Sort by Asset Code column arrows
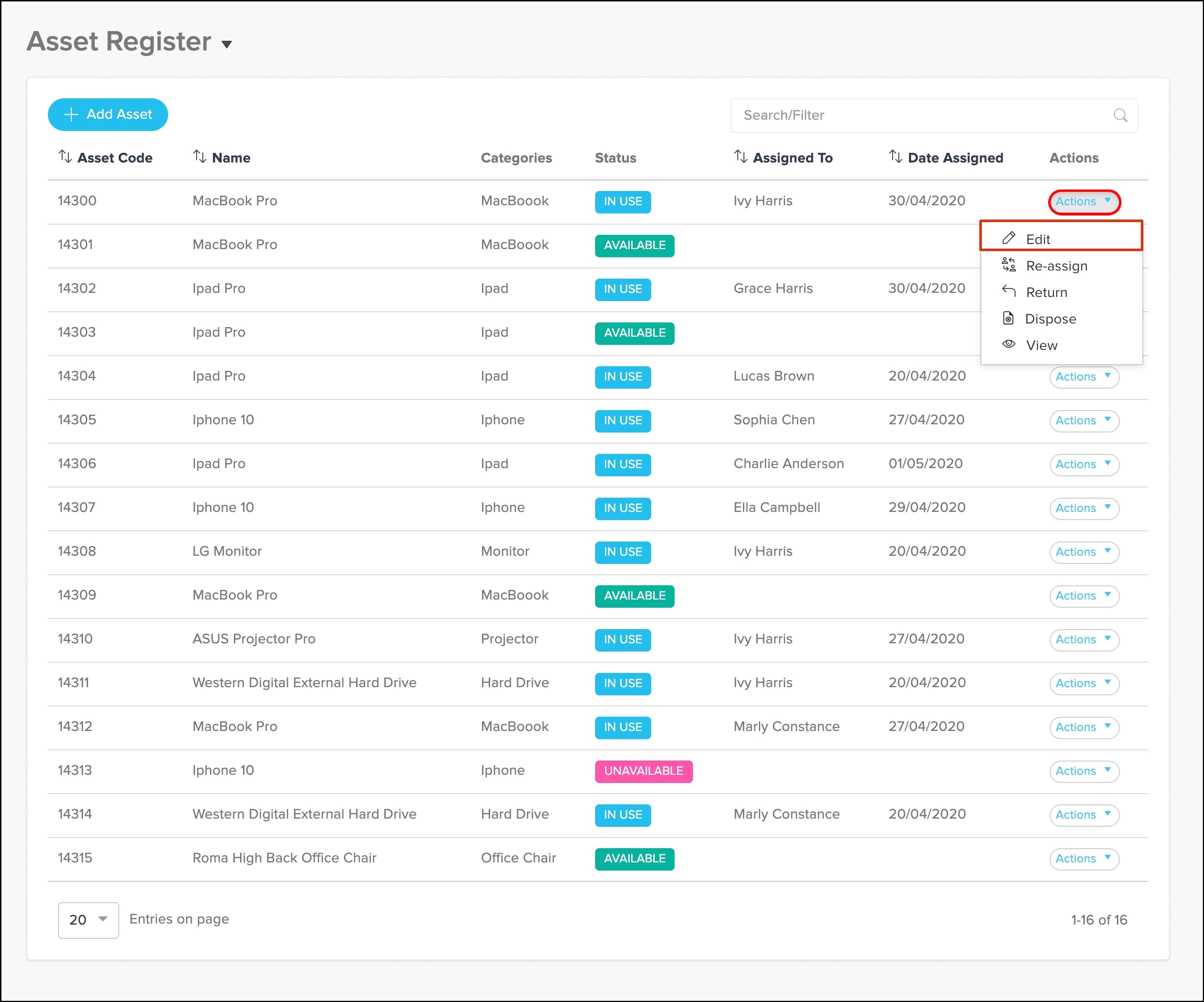The width and height of the screenshot is (1204, 1002). [65, 156]
